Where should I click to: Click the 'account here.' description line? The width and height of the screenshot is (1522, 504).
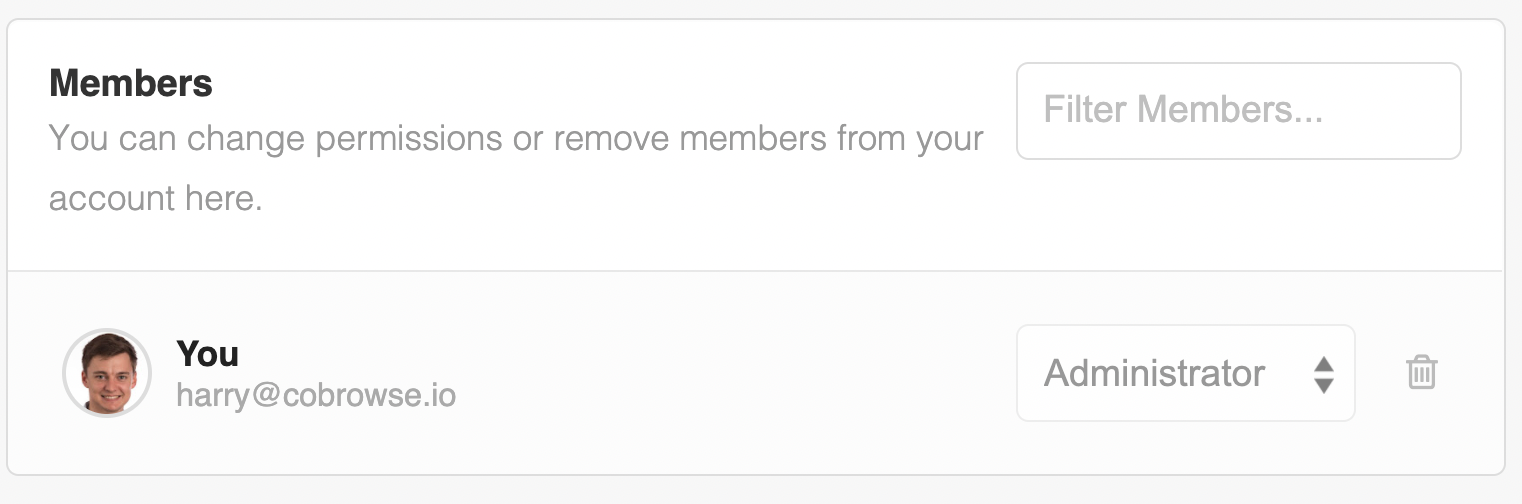[155, 198]
